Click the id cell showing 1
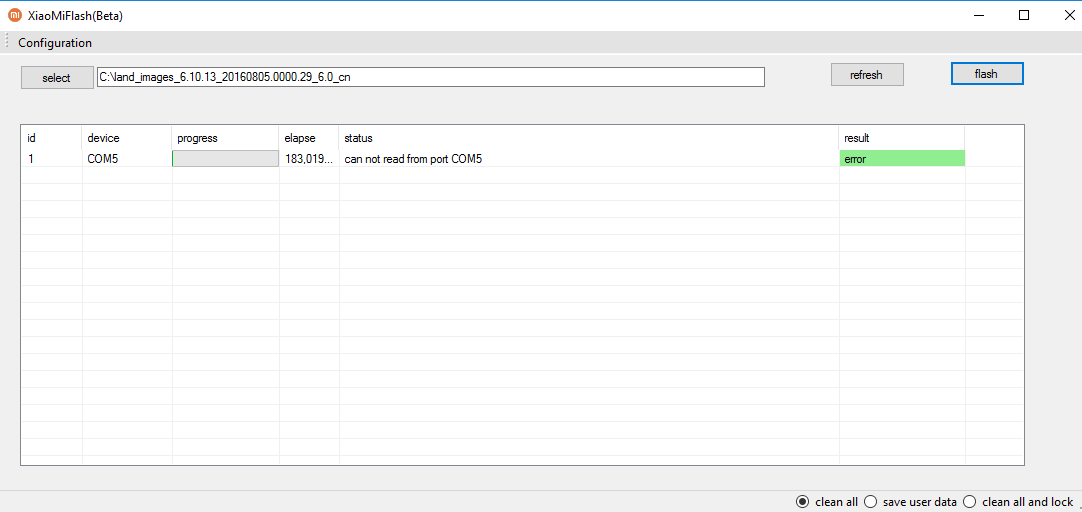 pyautogui.click(x=31, y=159)
